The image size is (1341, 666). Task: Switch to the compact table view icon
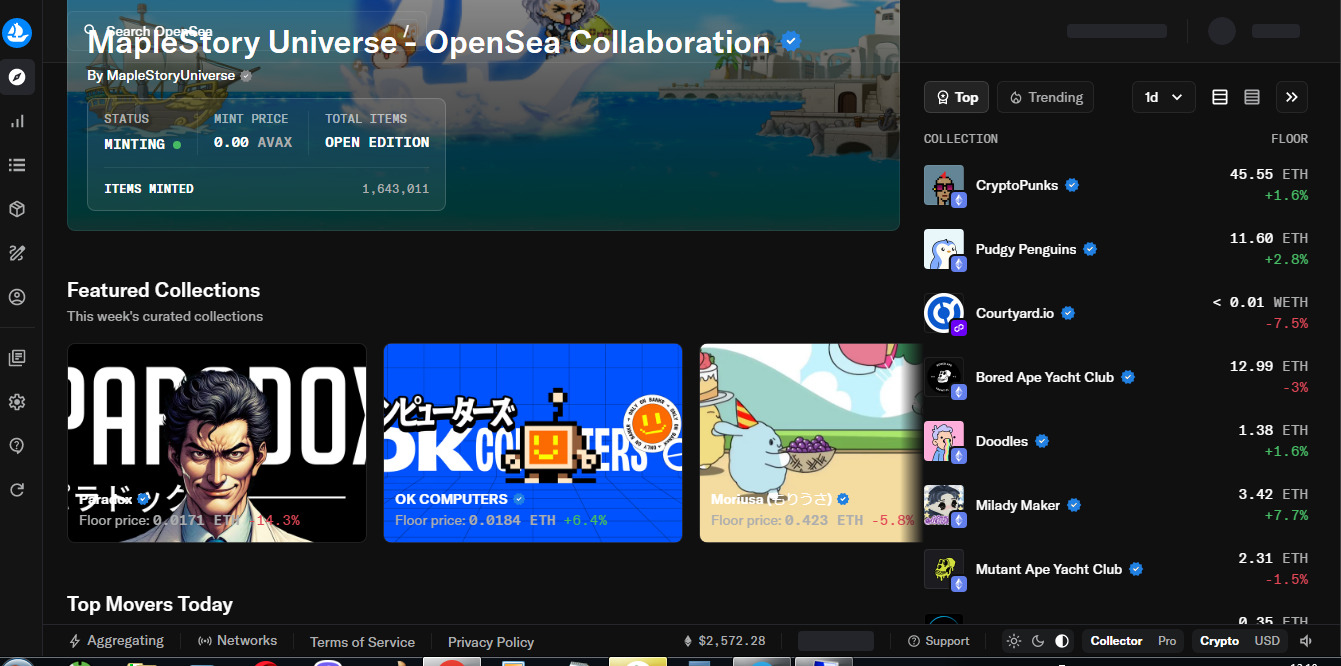pyautogui.click(x=1252, y=97)
